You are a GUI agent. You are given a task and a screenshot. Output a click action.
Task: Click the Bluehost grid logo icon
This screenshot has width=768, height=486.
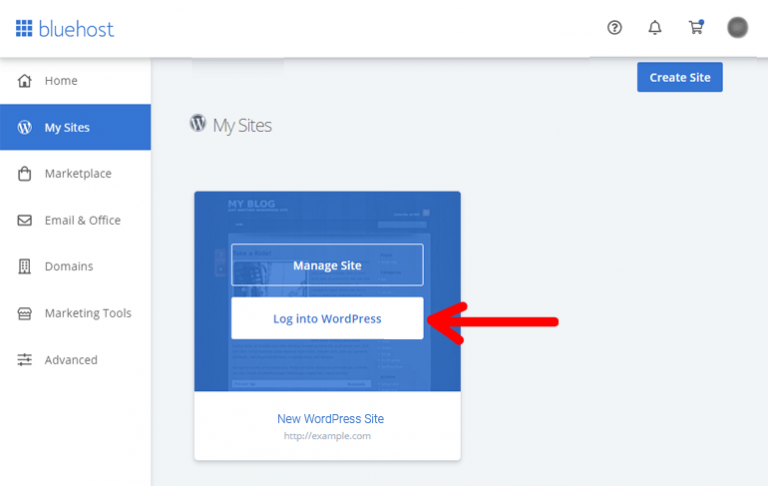pos(24,28)
